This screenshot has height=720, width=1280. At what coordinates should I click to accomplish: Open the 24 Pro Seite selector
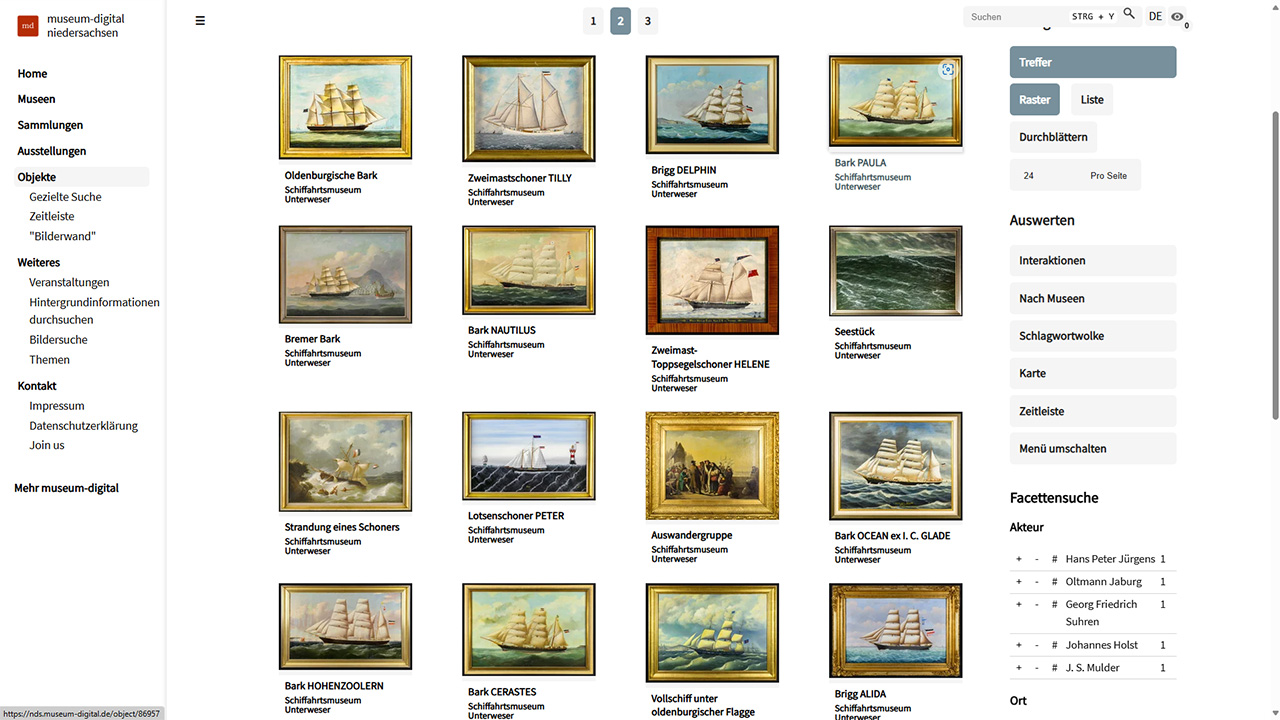1075,175
